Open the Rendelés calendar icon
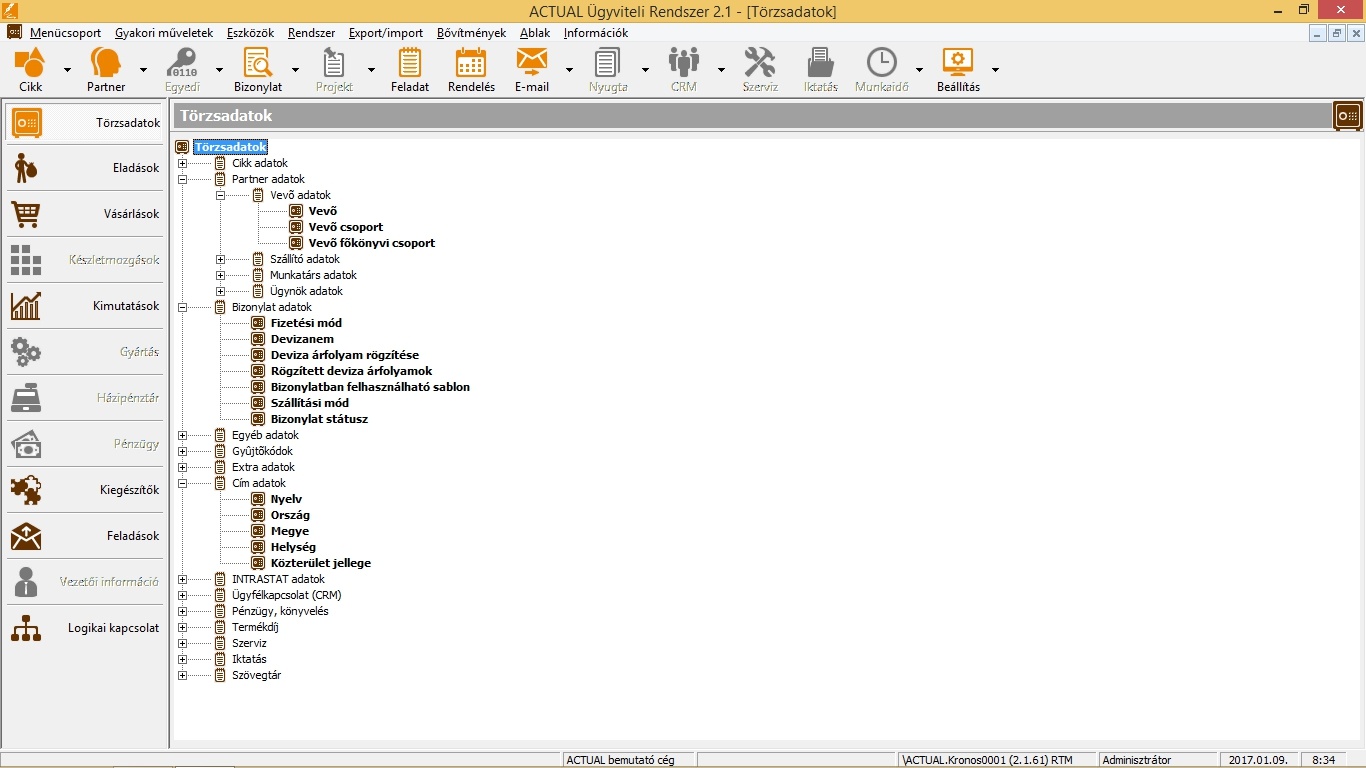Viewport: 1366px width, 768px height. point(470,69)
